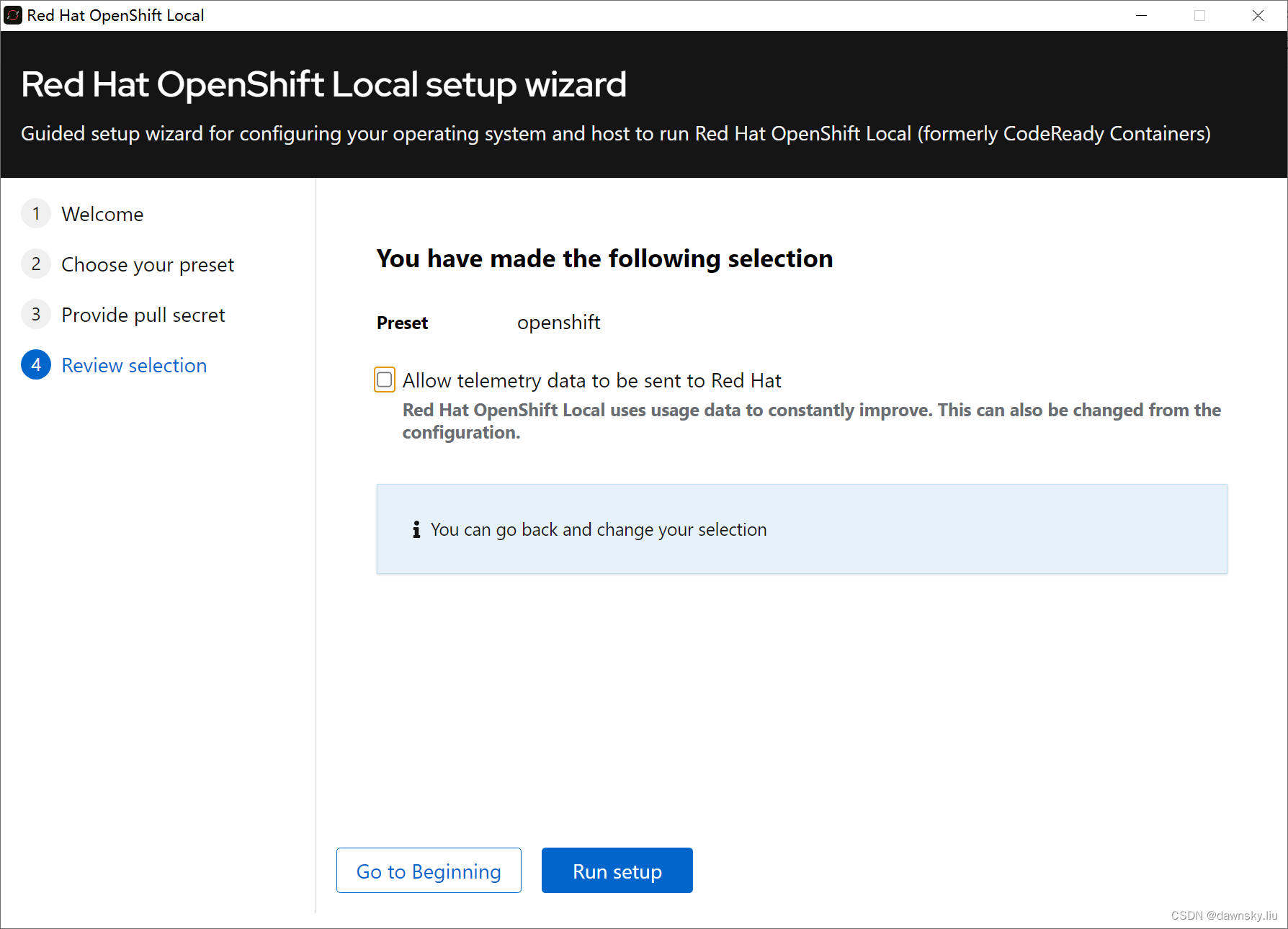Click the maximize icon in the title bar
Screen dimensions: 1288x929
(1199, 15)
